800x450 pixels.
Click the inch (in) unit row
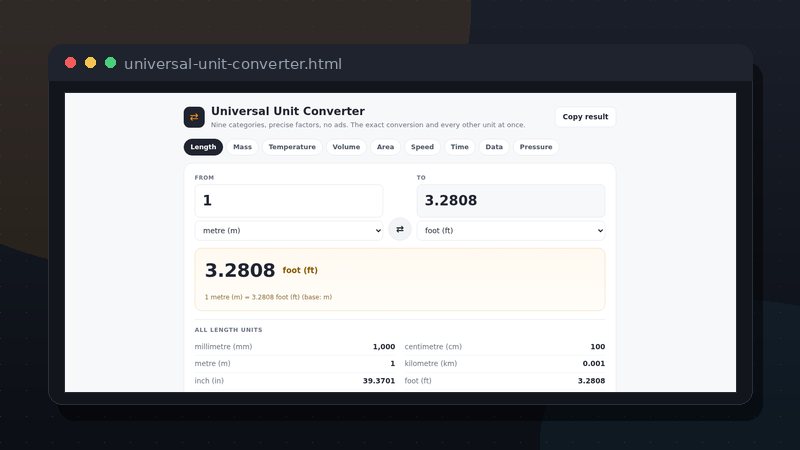click(x=294, y=381)
